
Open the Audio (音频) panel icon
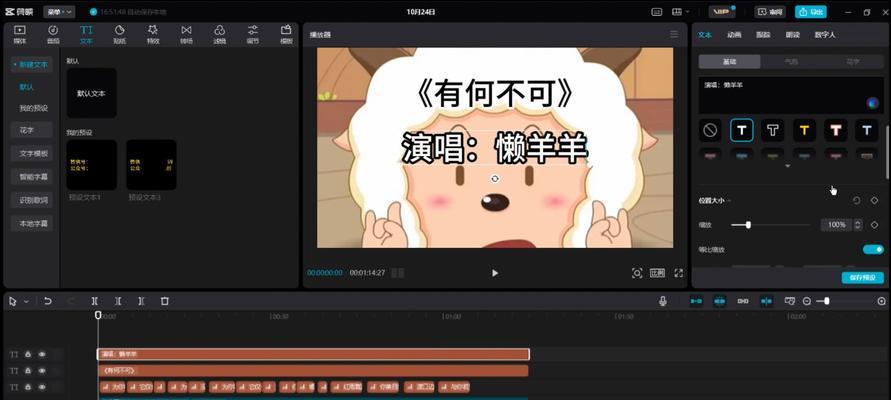pos(53,34)
